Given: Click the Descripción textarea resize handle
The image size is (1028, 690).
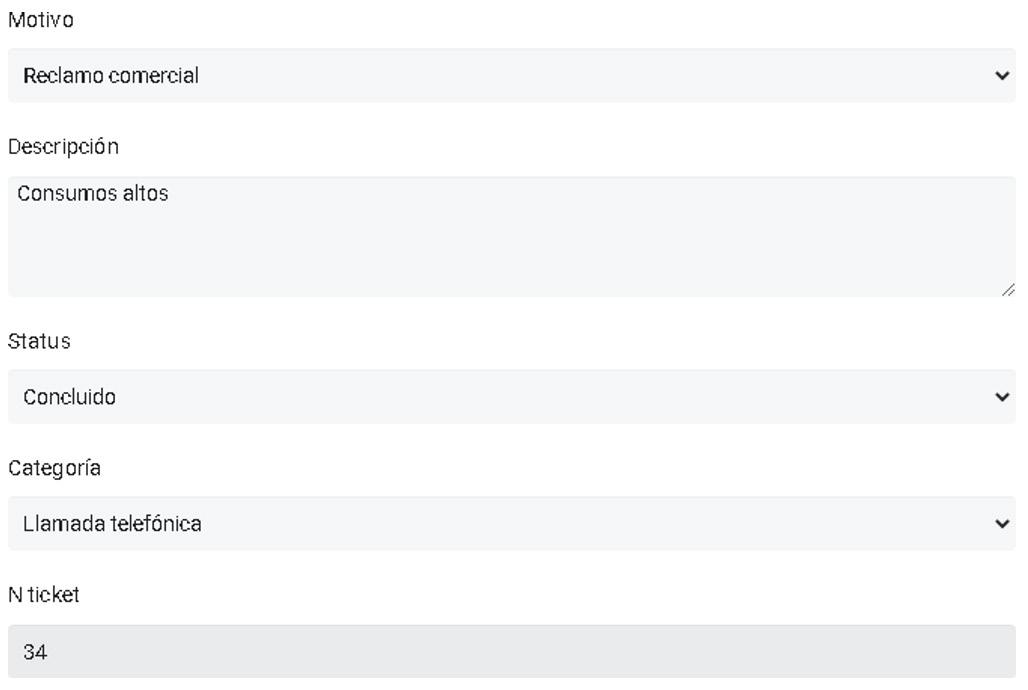Looking at the screenshot, I should (1007, 289).
